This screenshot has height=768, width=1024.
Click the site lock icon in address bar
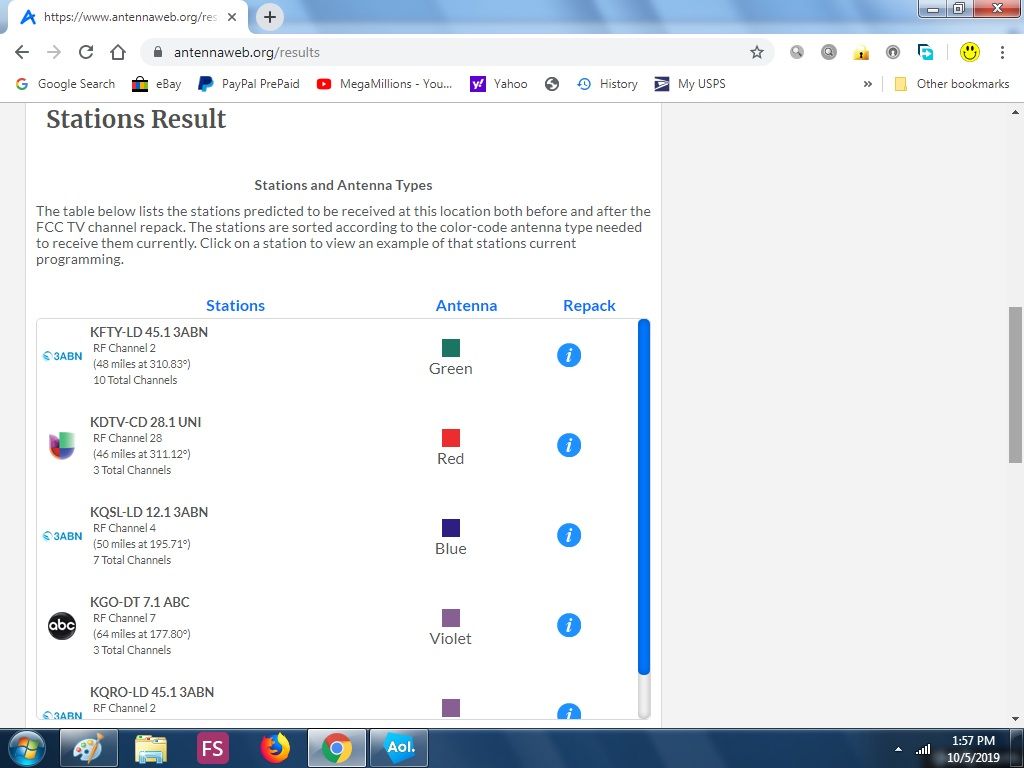157,52
